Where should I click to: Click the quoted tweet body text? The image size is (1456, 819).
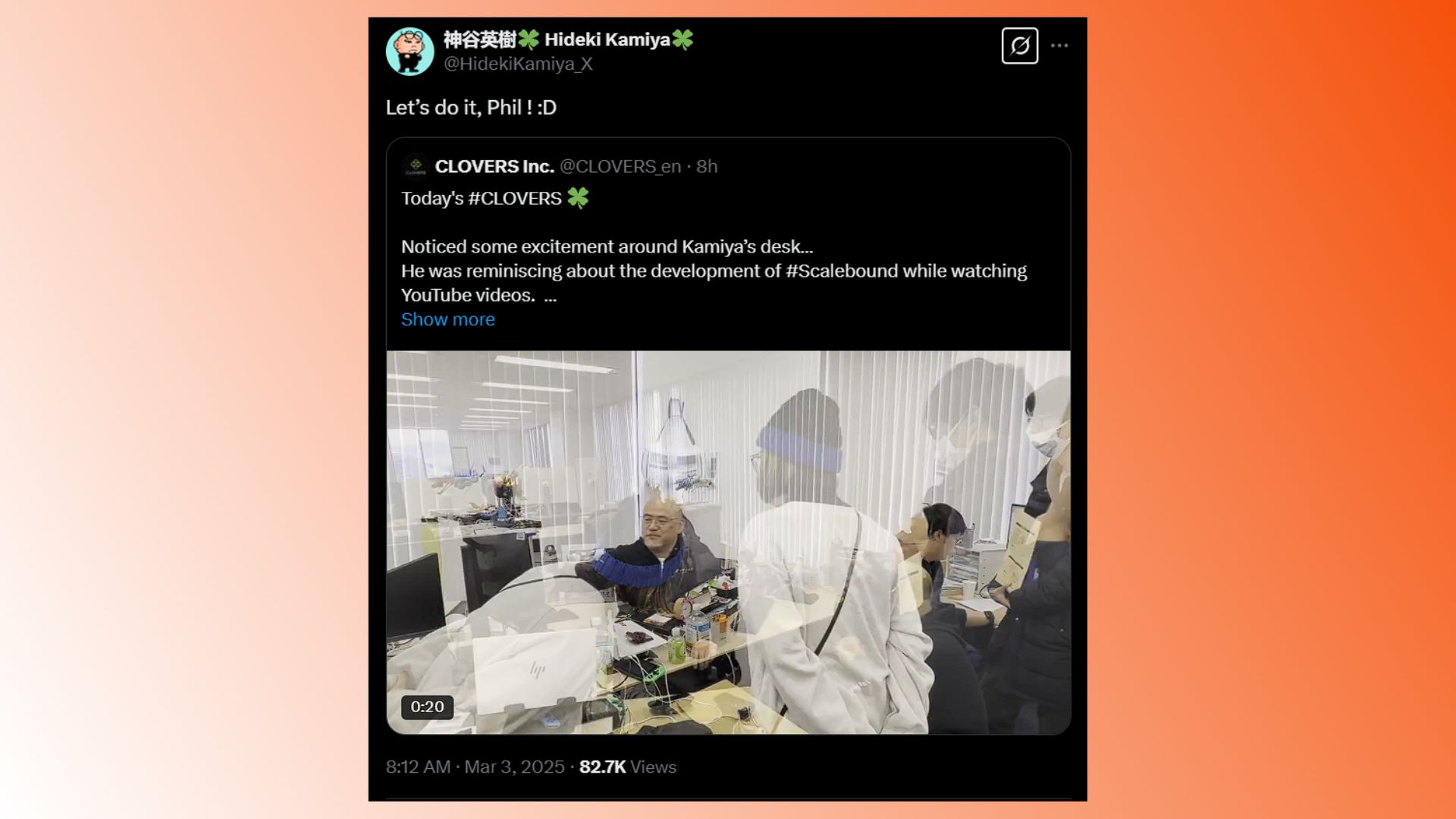pos(714,271)
